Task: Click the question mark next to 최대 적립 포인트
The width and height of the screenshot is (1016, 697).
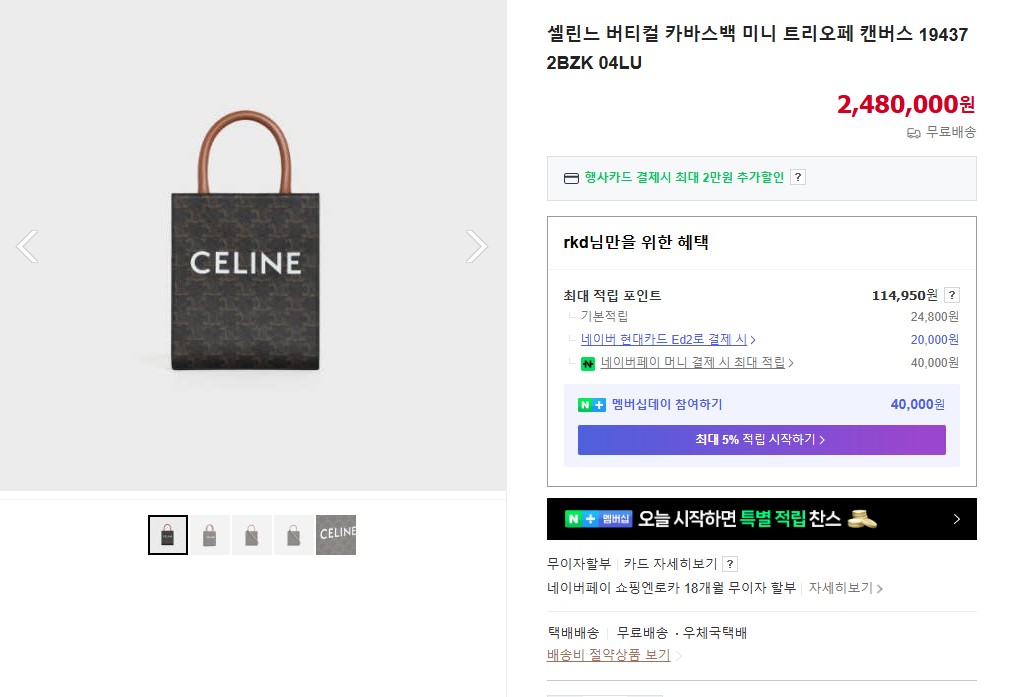Action: [x=951, y=294]
